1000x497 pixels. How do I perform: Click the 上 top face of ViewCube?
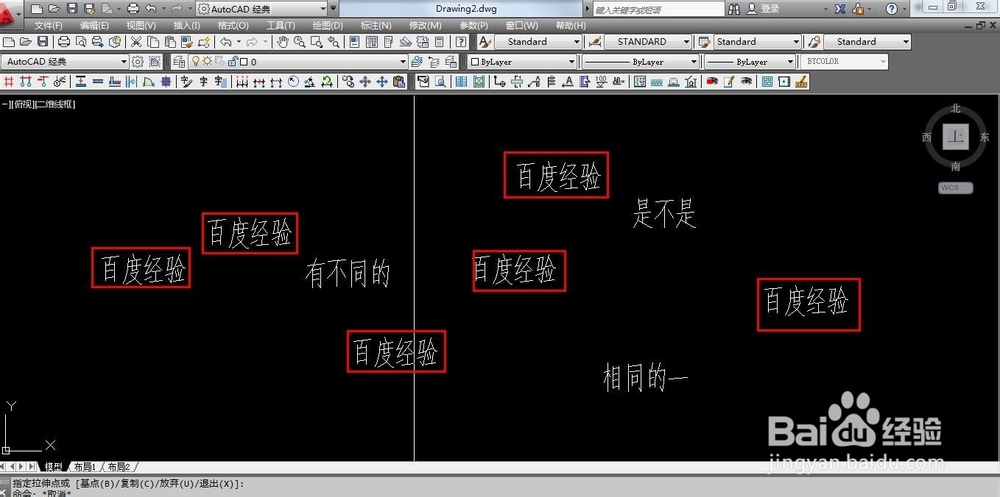pyautogui.click(x=955, y=137)
